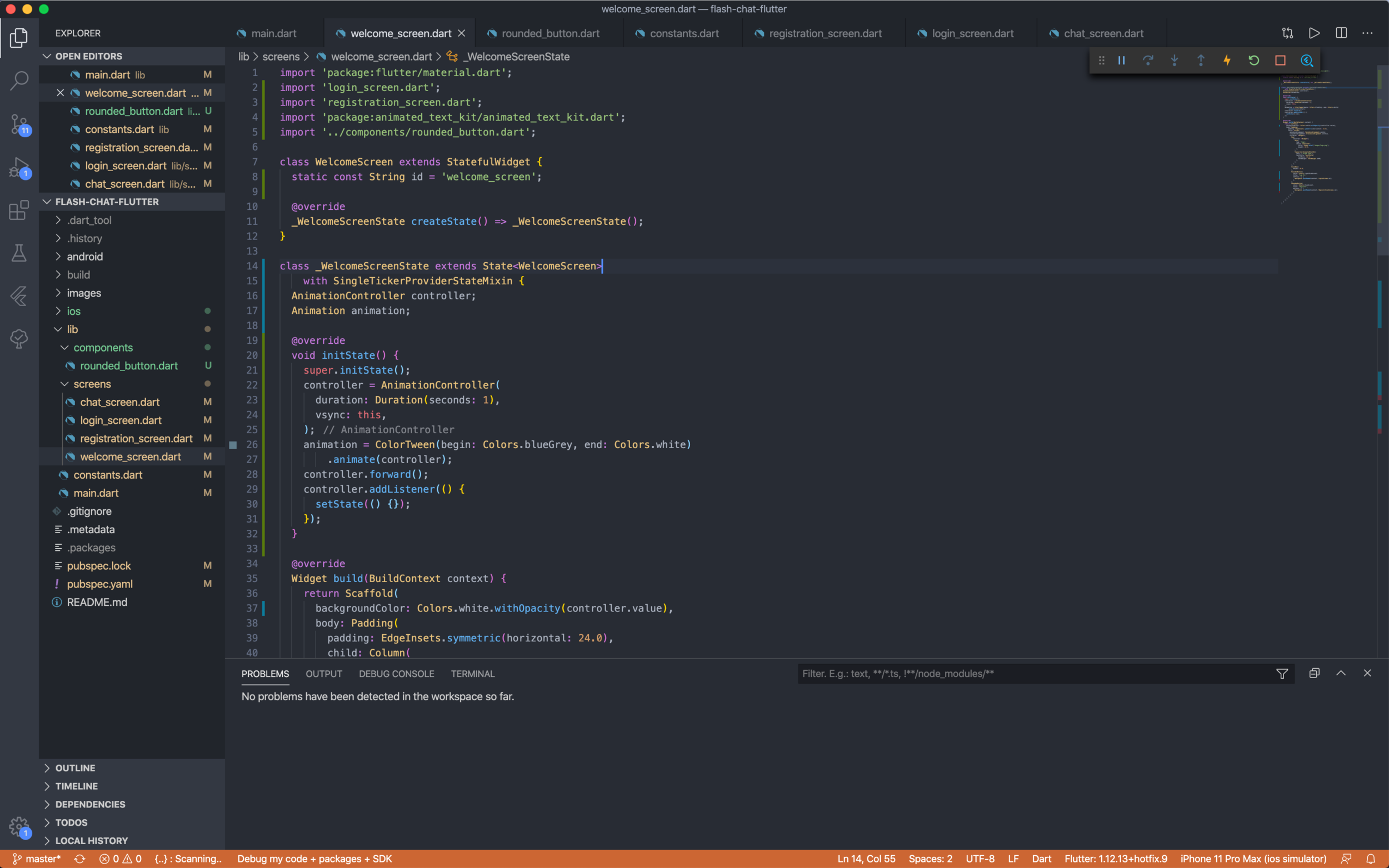
Task: Toggle the editor split layout
Action: pos(1341,33)
